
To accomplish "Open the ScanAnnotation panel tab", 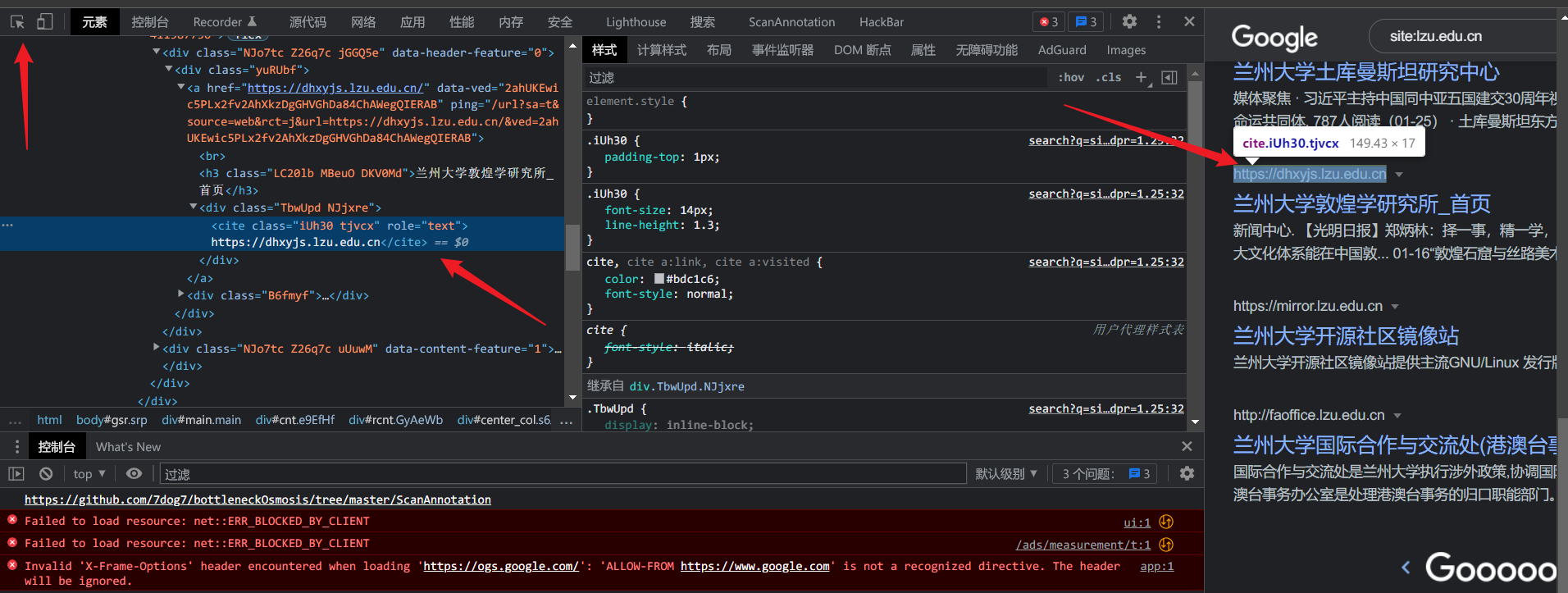I will [791, 22].
